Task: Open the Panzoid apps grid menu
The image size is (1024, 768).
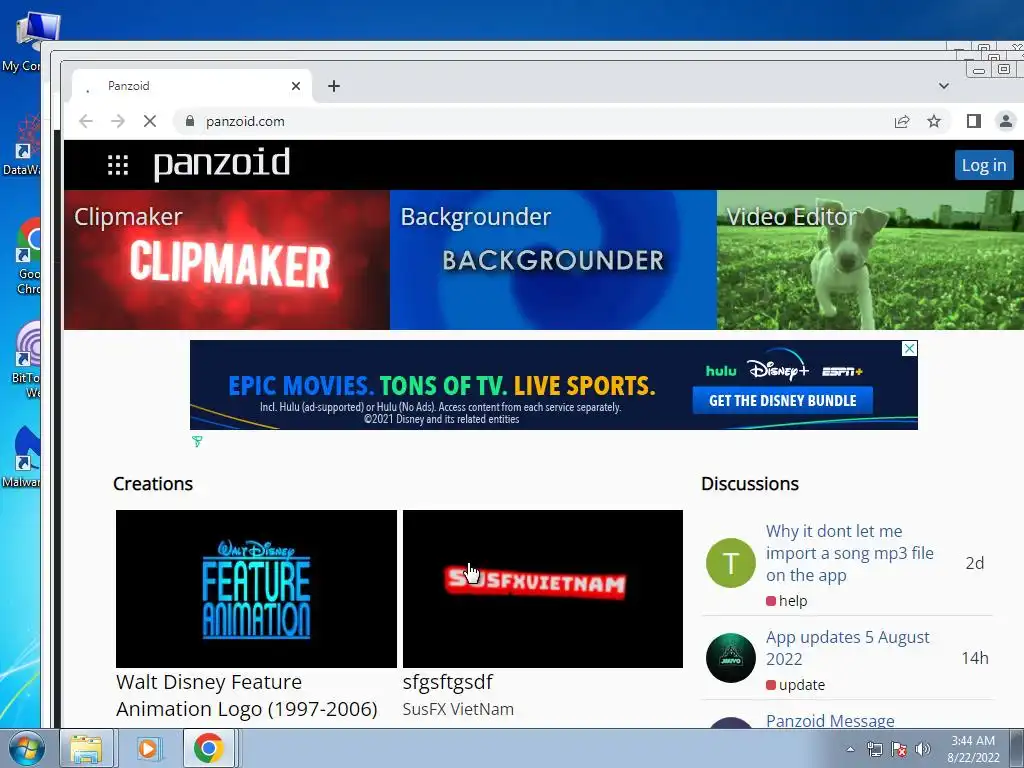Action: (x=118, y=165)
